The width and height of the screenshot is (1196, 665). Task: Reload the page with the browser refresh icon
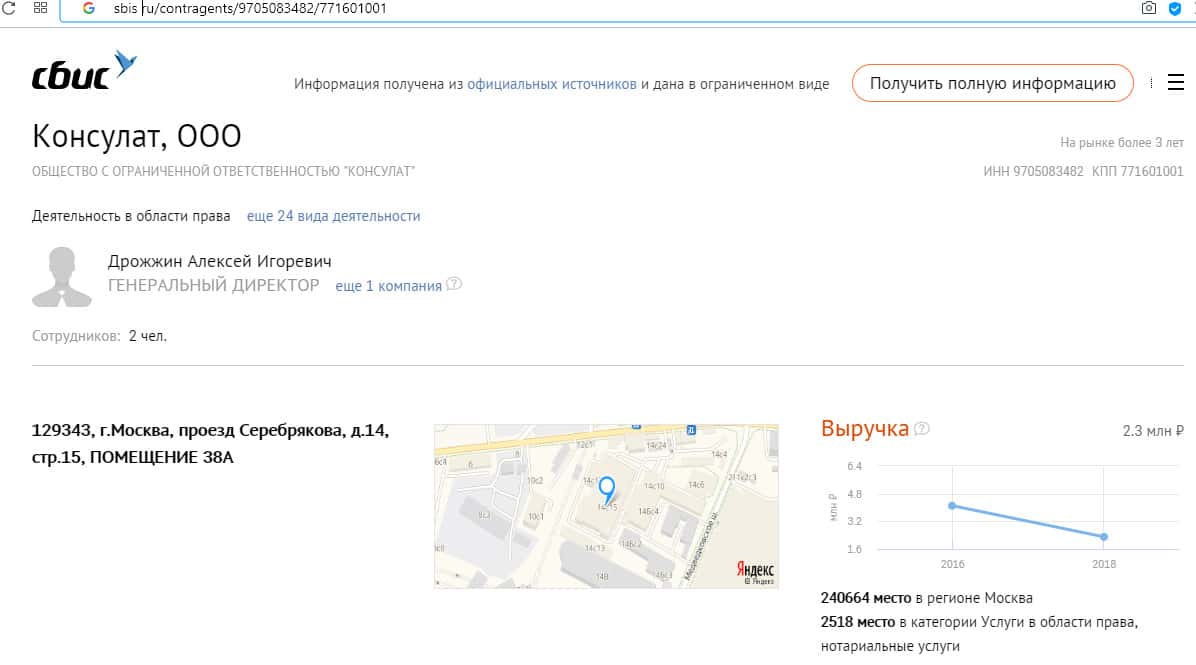[x=9, y=8]
